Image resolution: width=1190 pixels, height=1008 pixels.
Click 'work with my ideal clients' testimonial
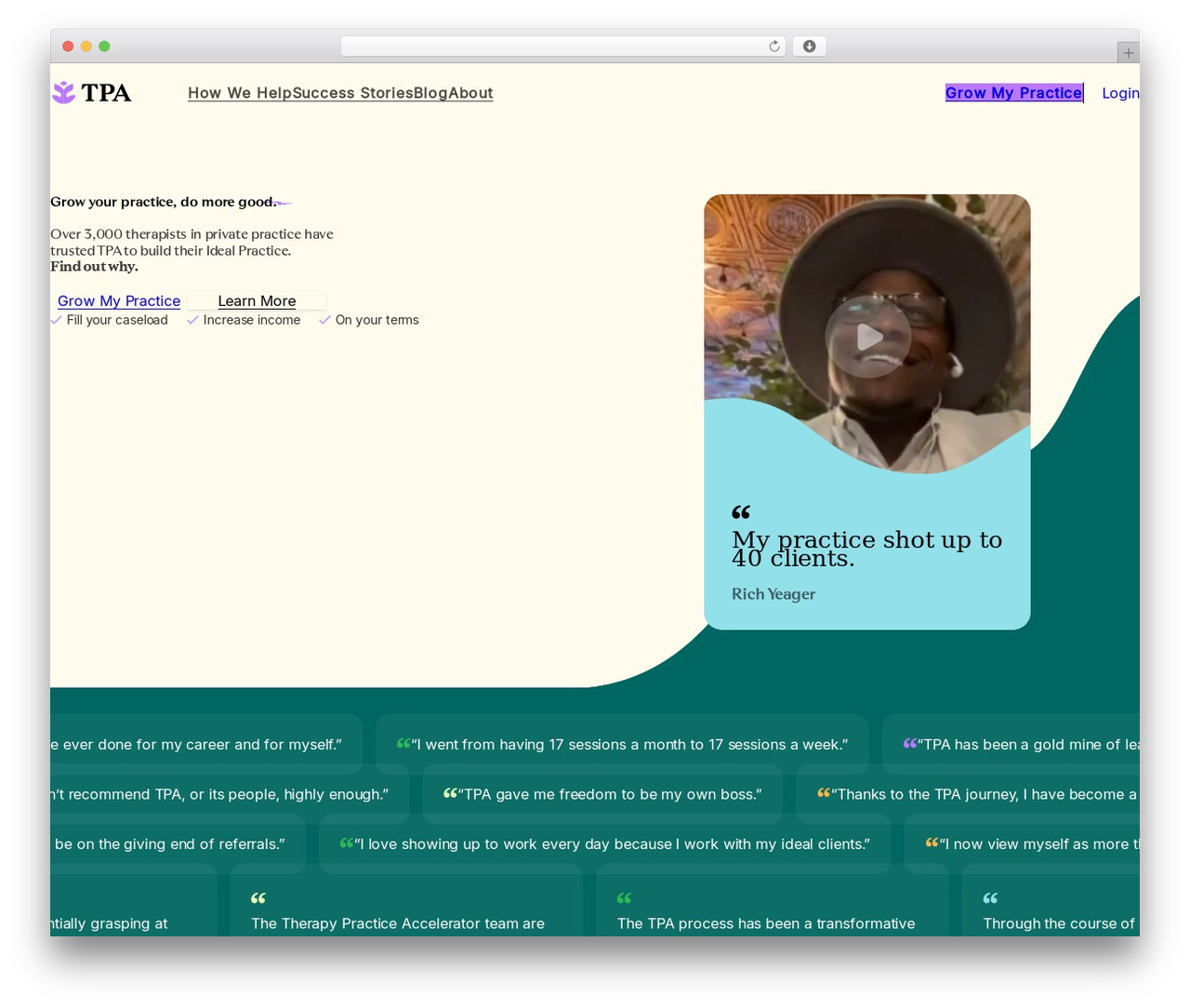[x=604, y=844]
